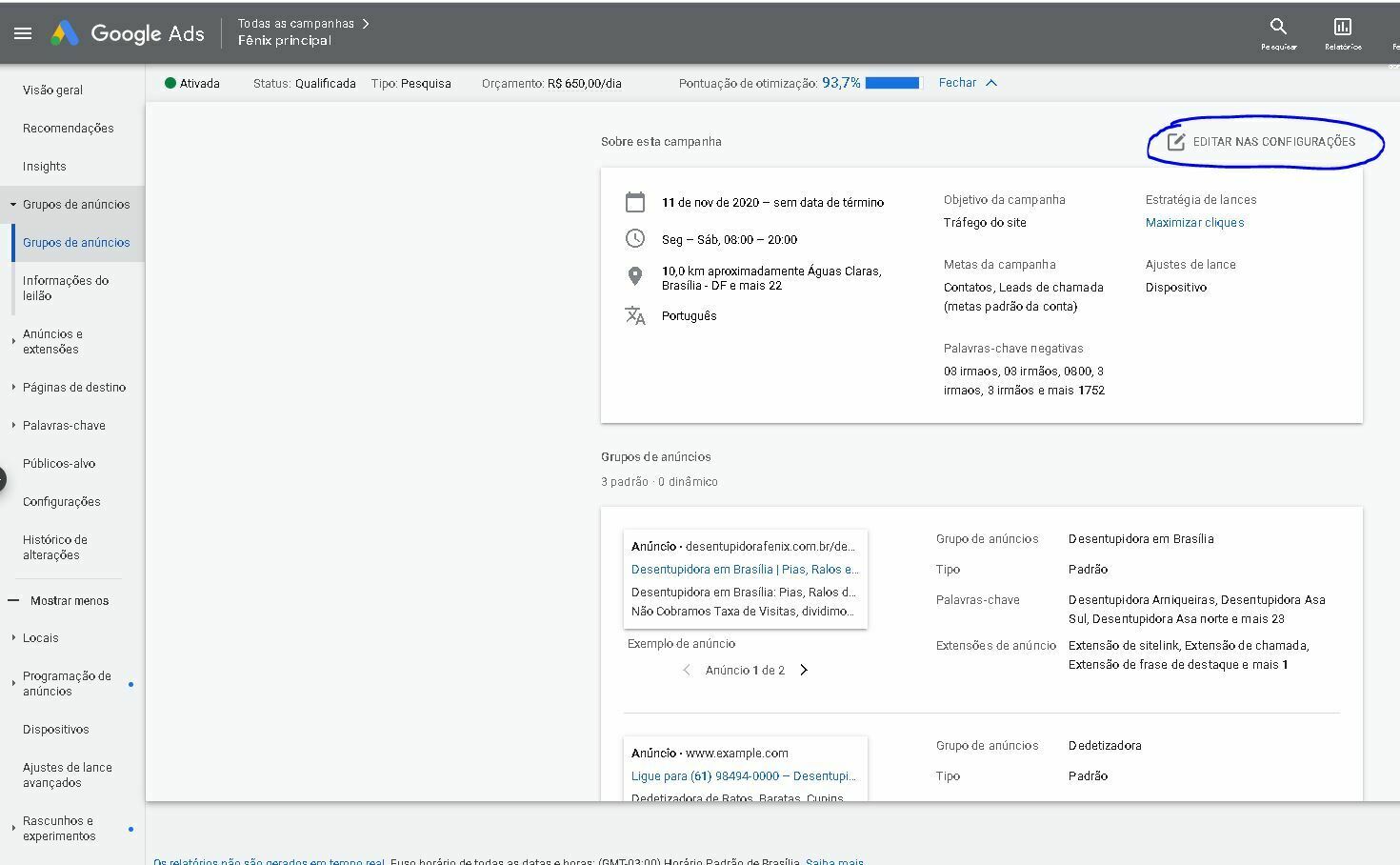Click the www.example.com ad preview card
1400x865 pixels.
[x=745, y=769]
